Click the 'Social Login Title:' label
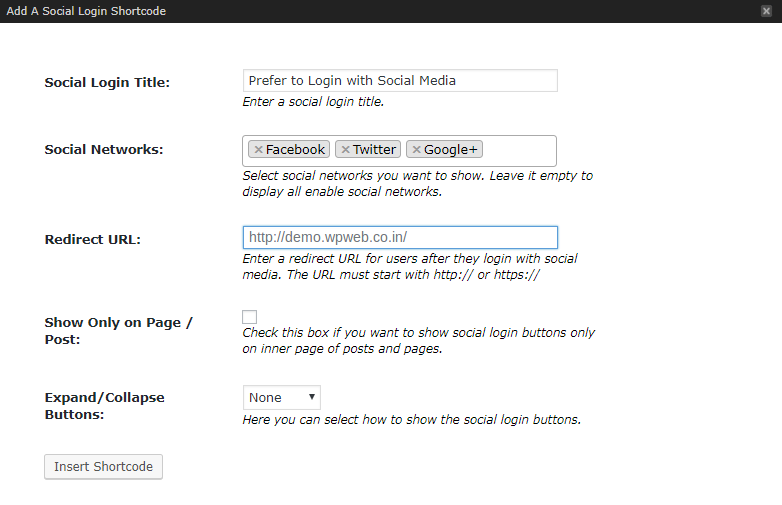 (x=107, y=82)
